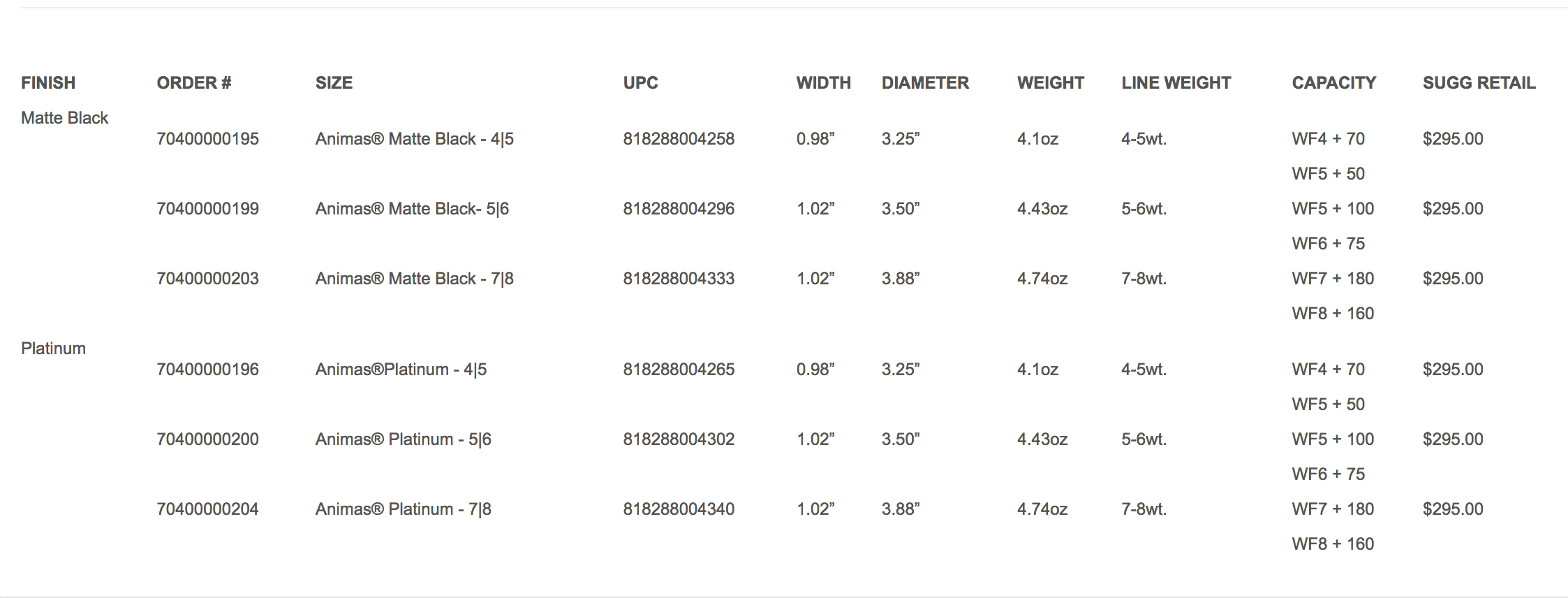Screen dimensions: 1568x598
Task: Click the 4.43oz weight in Platinum 5|6 row
Action: point(1042,439)
